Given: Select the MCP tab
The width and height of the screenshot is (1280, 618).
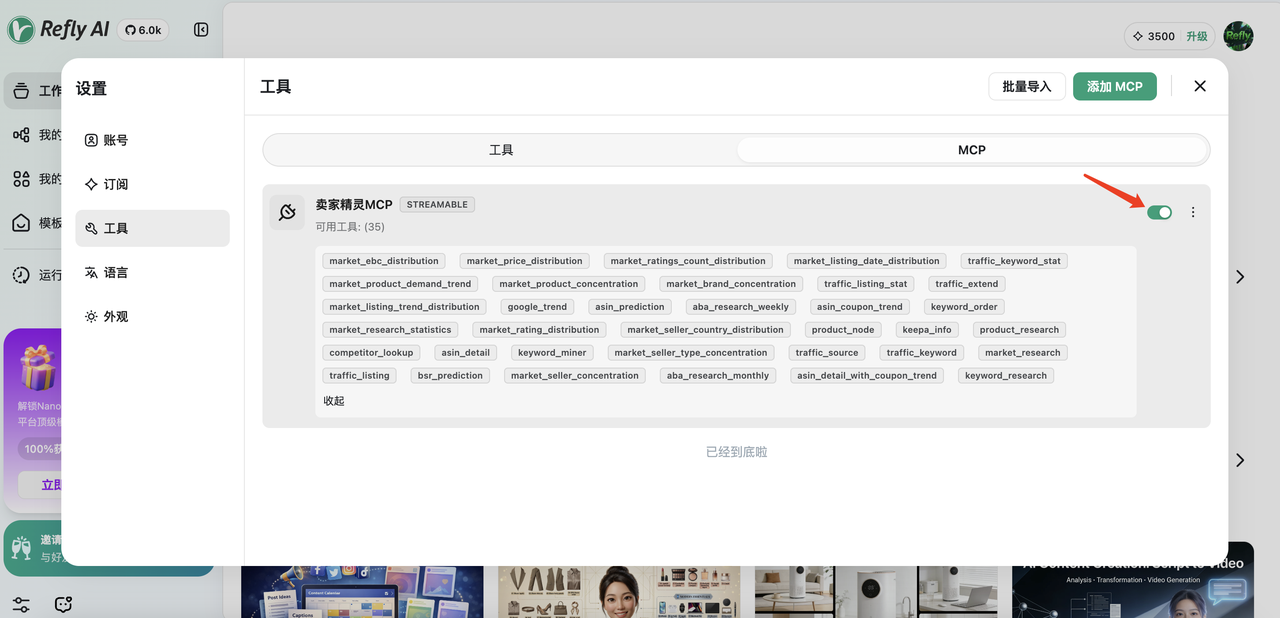Looking at the screenshot, I should [971, 150].
